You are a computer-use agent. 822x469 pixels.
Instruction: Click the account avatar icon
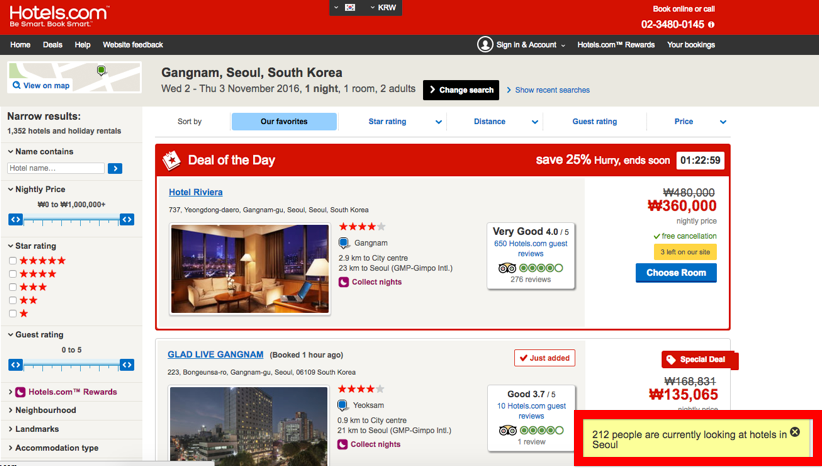485,45
